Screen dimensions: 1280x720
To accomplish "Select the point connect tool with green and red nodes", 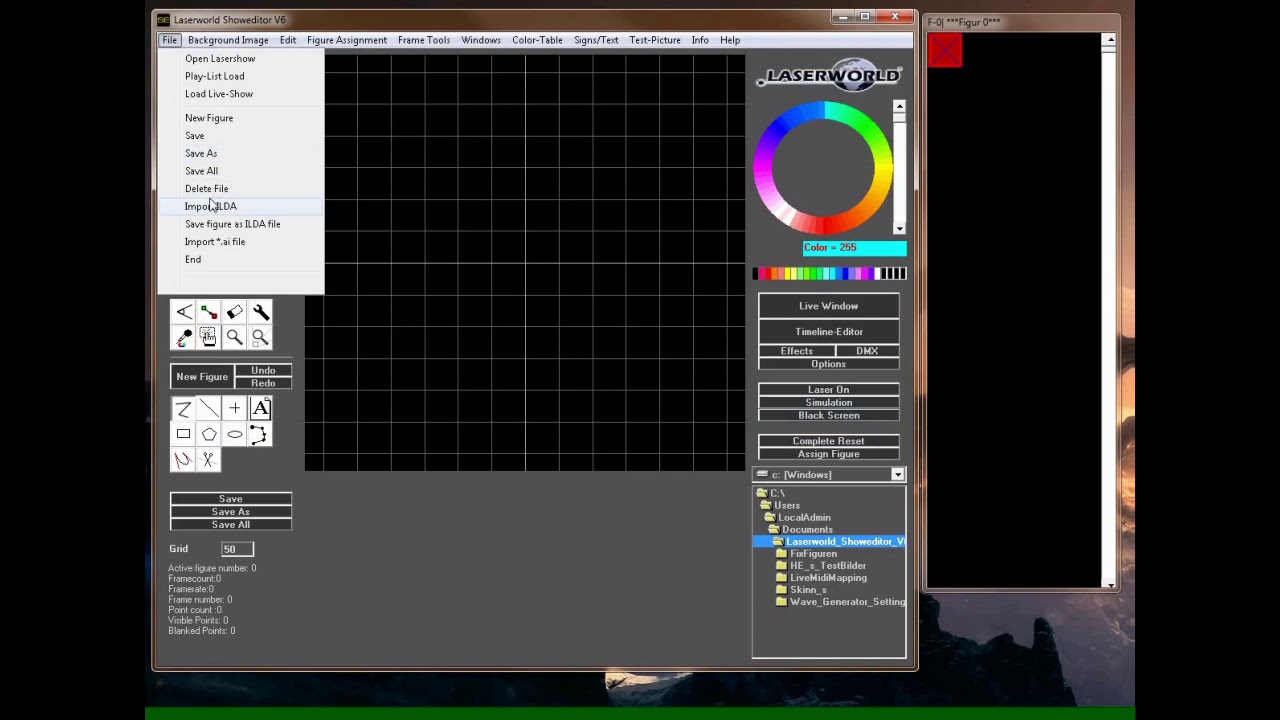I will 208,313.
